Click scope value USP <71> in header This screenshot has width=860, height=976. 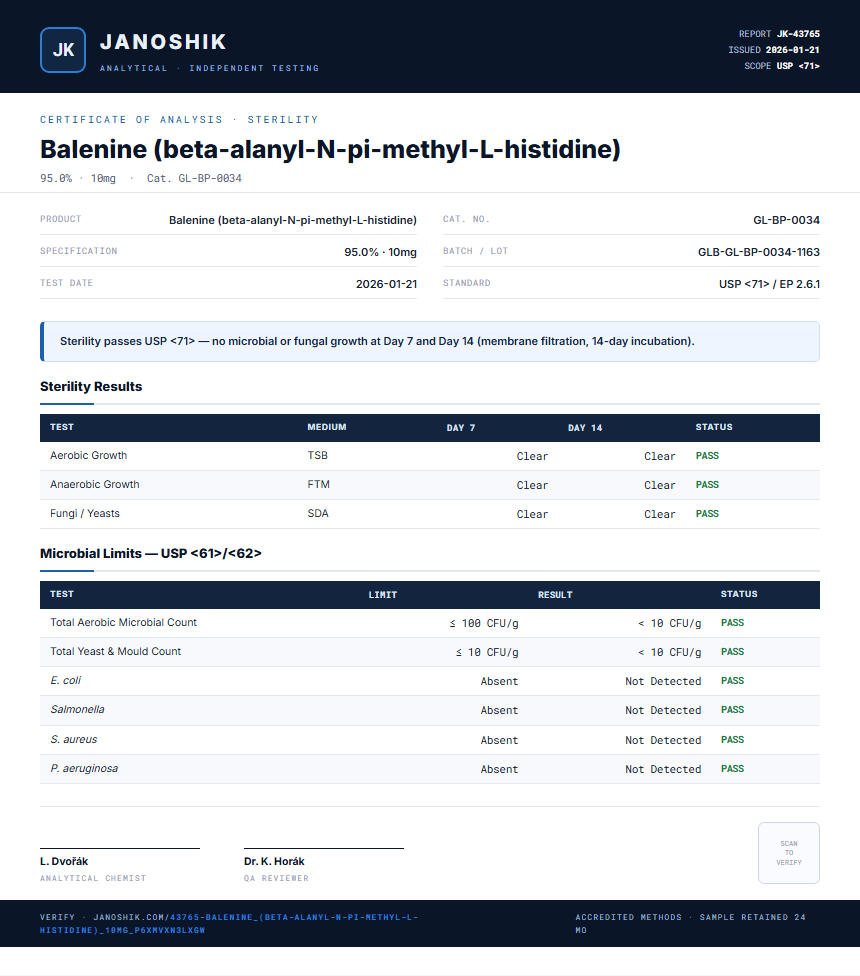[x=798, y=66]
